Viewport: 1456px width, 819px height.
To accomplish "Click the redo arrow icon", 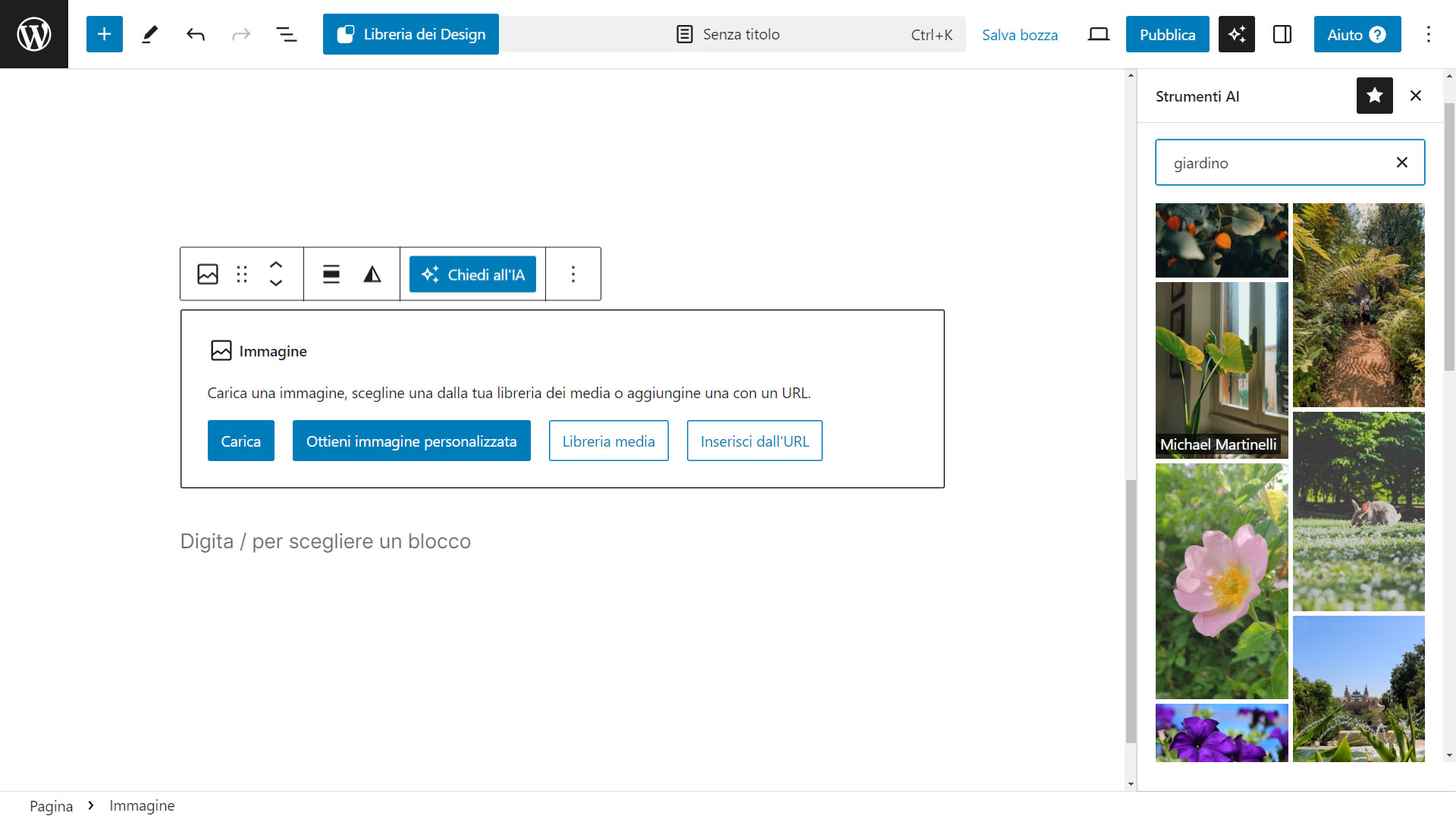I will coord(241,34).
